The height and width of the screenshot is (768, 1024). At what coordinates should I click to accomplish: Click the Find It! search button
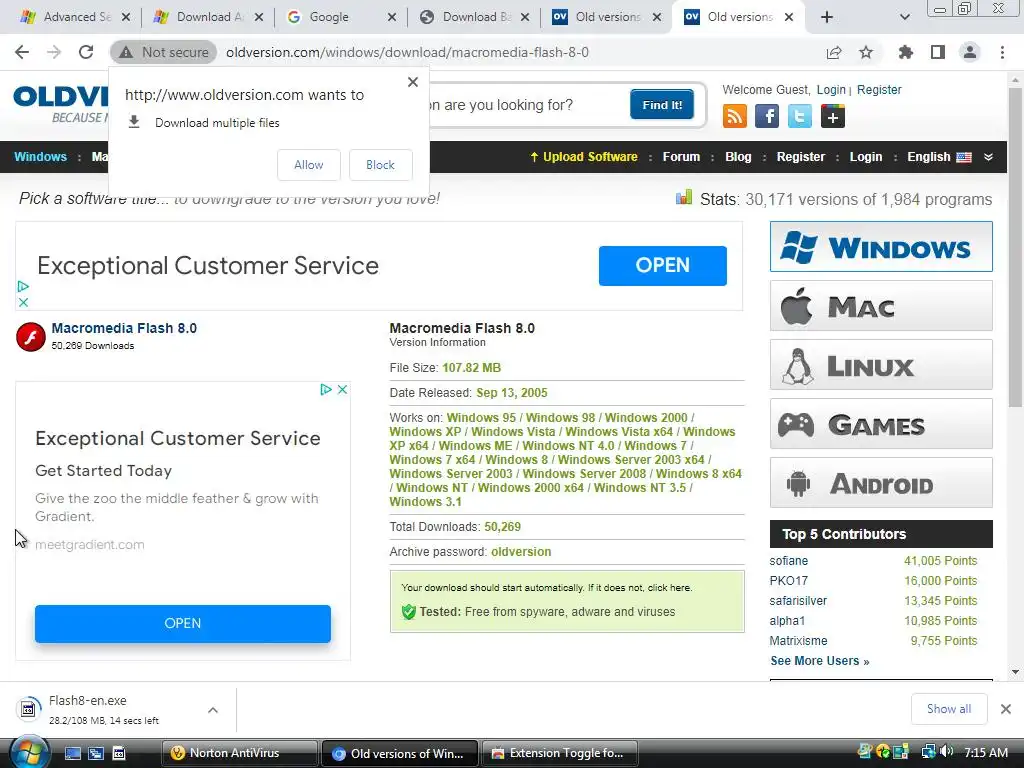(662, 104)
